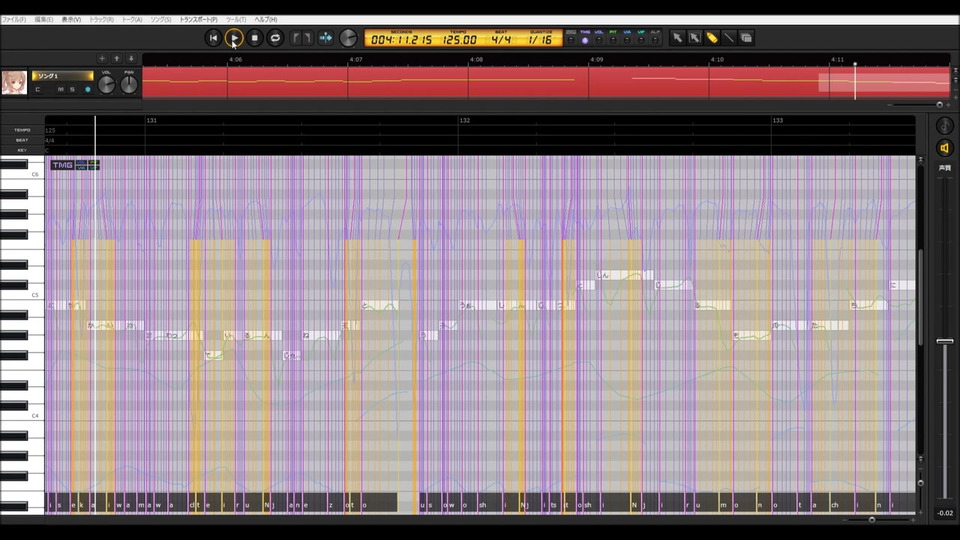
Task: Click the master volume dial in transport bar
Action: tap(348, 38)
